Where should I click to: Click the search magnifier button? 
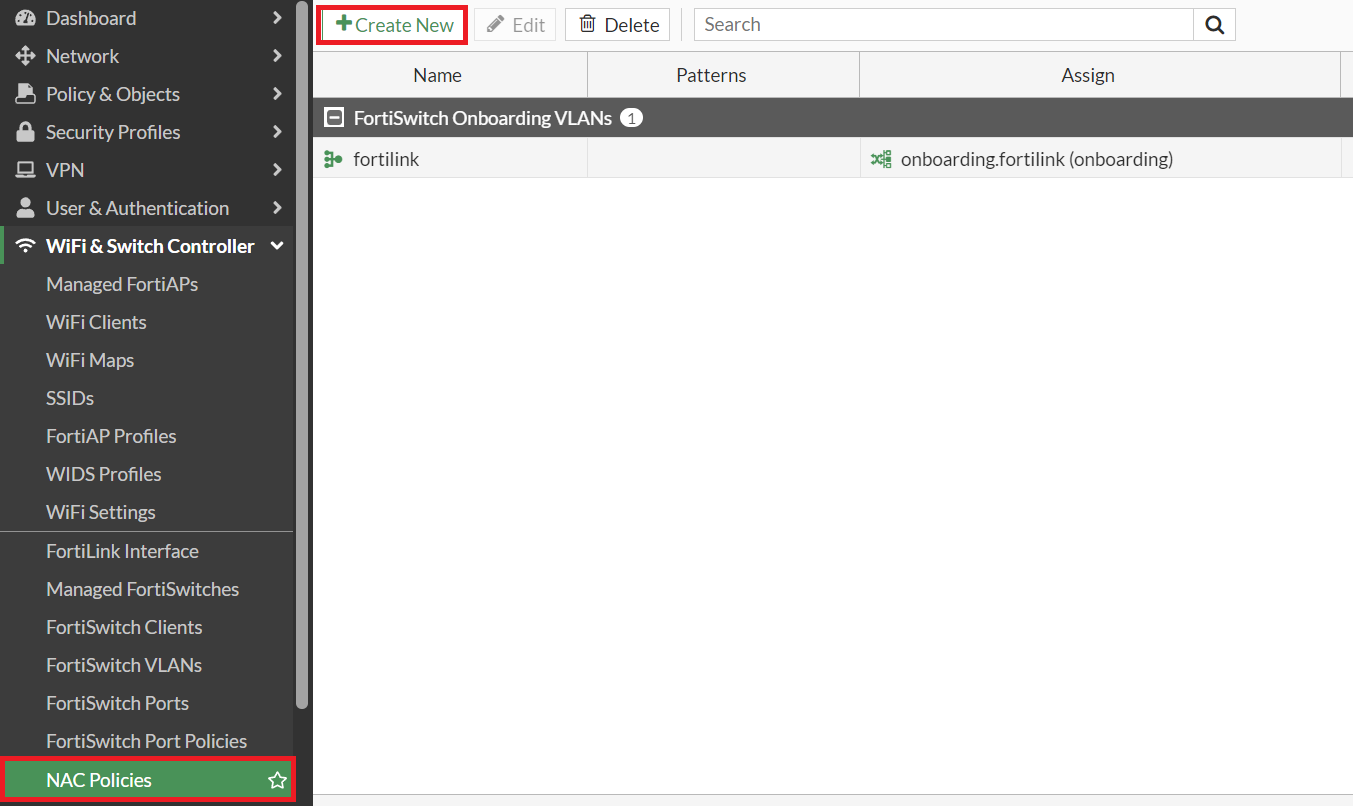click(1214, 25)
